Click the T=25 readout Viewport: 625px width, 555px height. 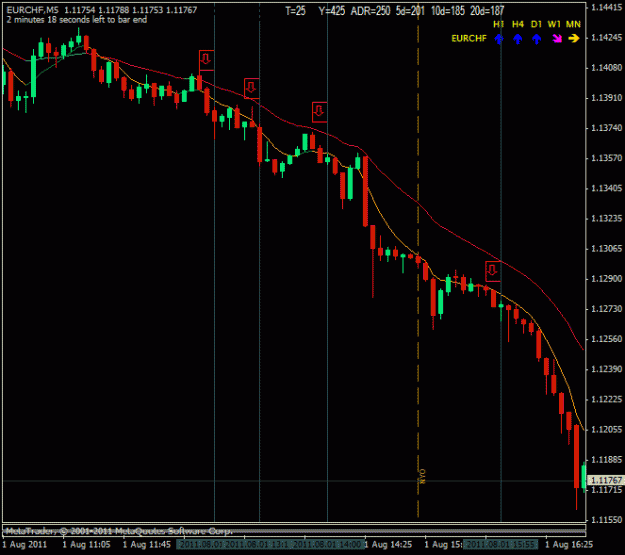(x=296, y=11)
